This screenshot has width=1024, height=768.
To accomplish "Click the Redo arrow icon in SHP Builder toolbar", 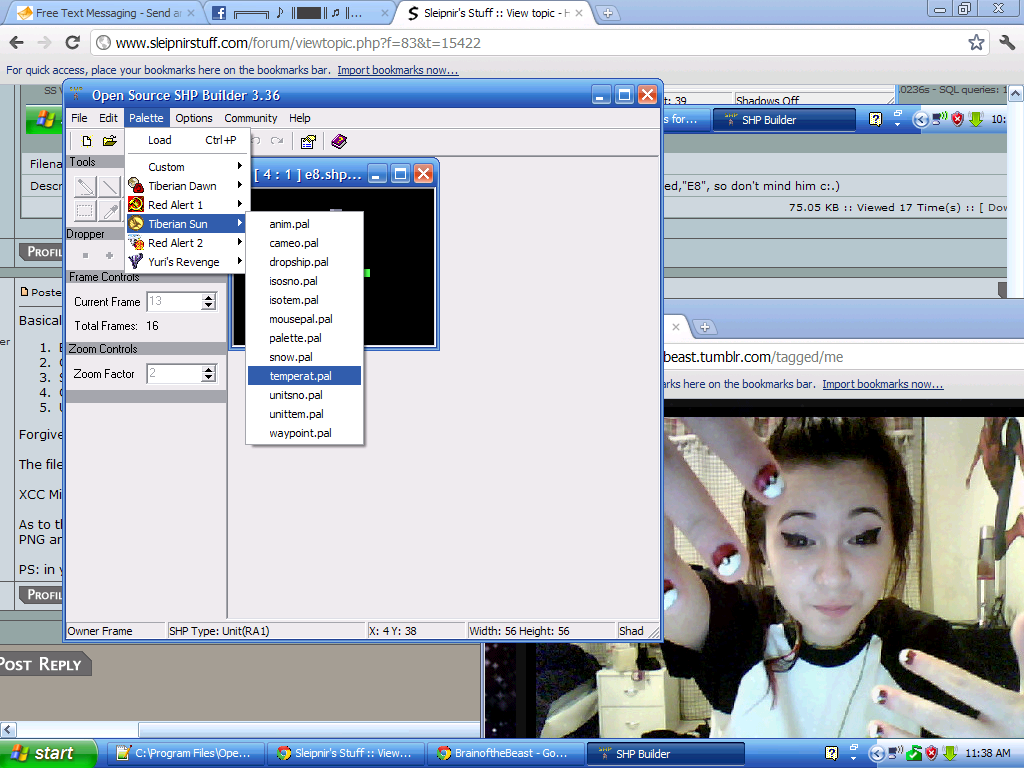I will pos(277,140).
